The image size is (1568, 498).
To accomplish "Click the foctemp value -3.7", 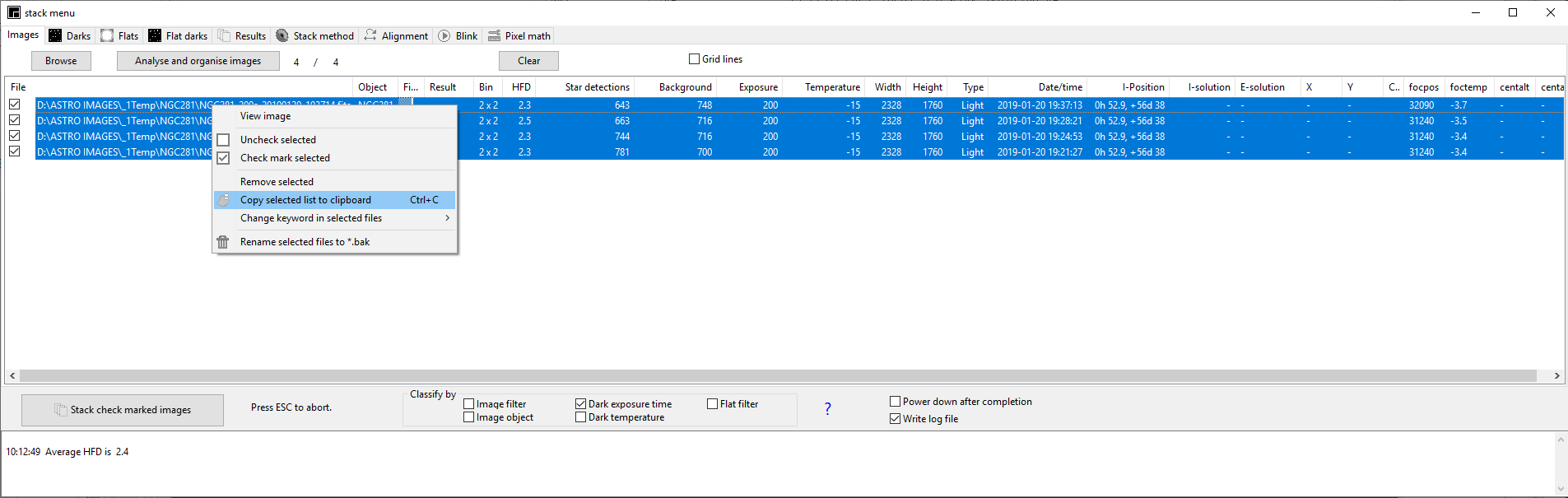I will tap(1459, 105).
